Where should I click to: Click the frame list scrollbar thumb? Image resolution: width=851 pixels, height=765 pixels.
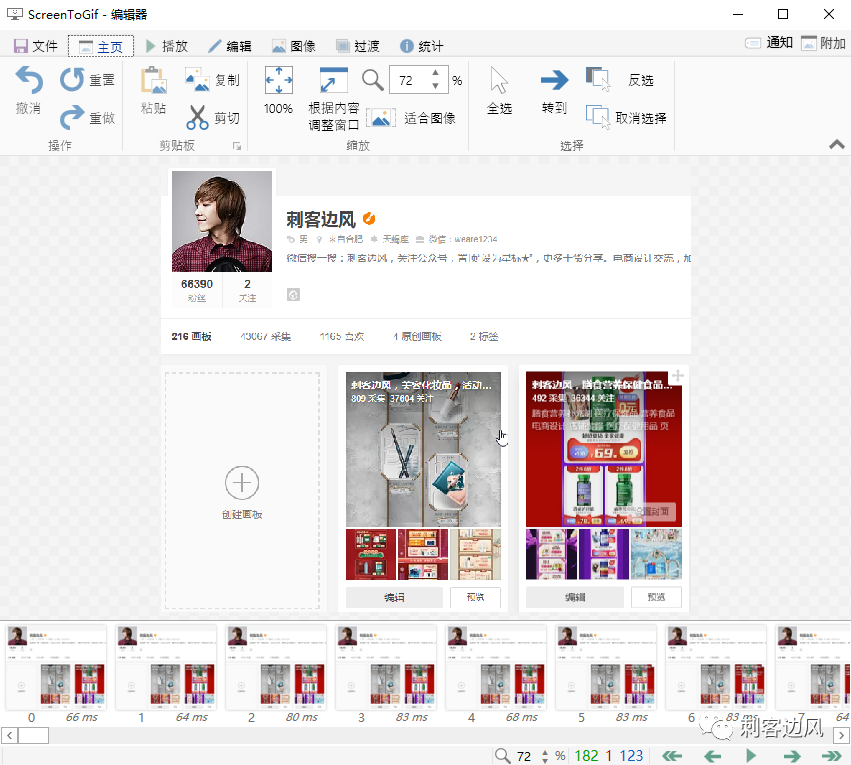pyautogui.click(x=34, y=736)
